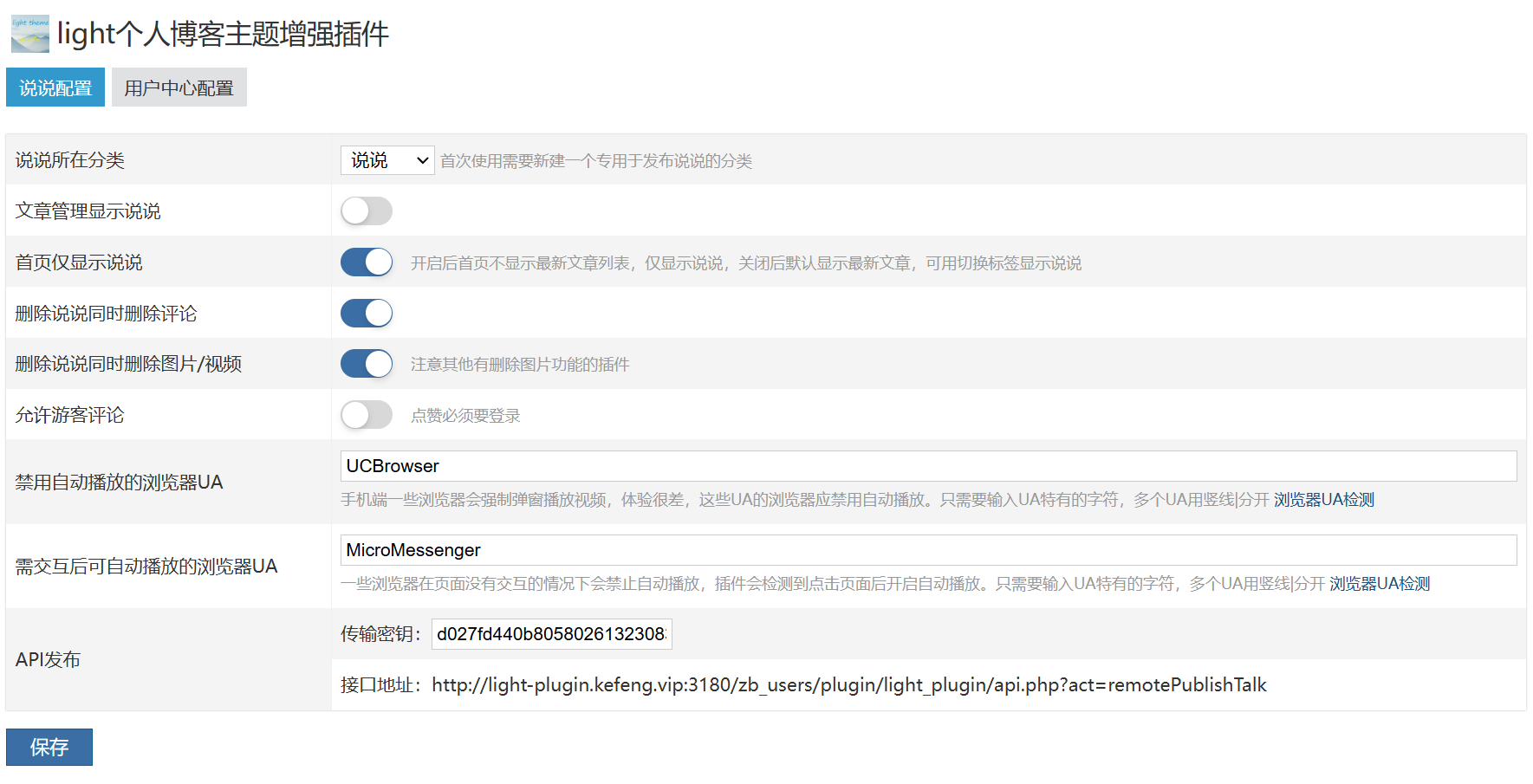Viewport: 1533px width, 784px height.
Task: Click the 删除说说同时删除图片/视频 label
Action: tap(128, 364)
